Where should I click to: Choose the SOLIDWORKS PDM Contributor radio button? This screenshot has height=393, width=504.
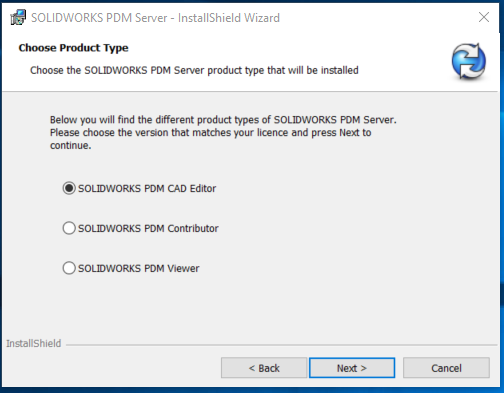click(69, 228)
